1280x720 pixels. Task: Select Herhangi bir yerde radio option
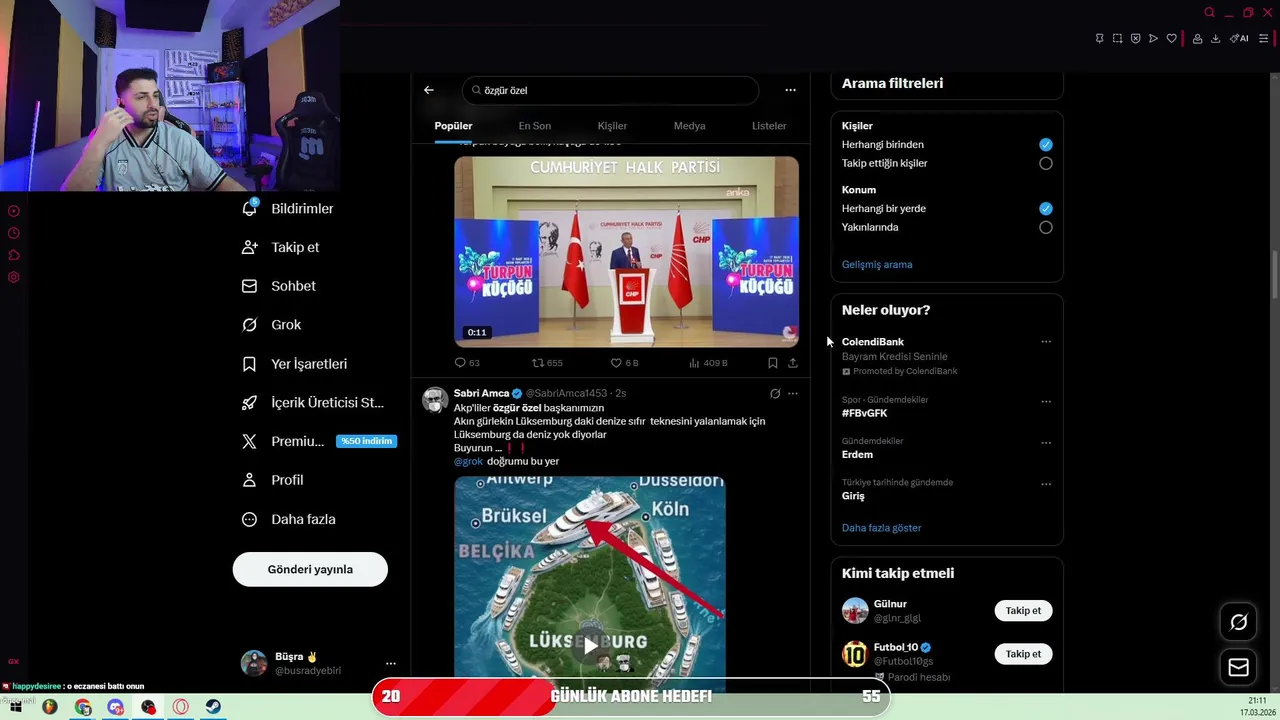tap(1045, 209)
